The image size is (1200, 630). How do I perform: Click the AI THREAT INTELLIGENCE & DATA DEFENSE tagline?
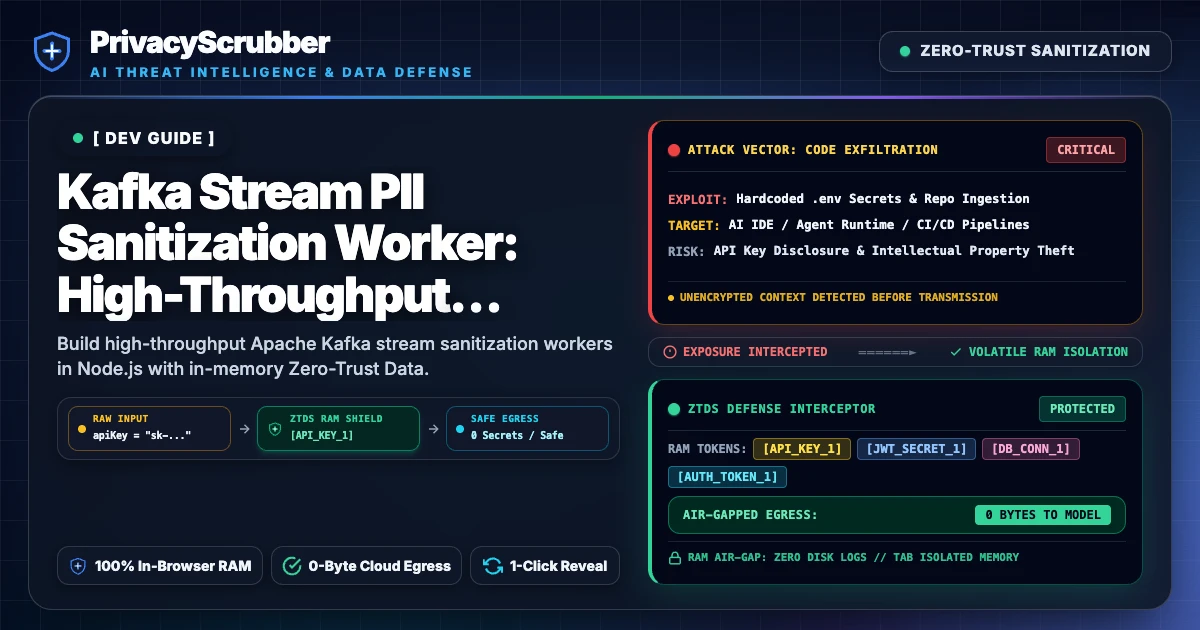coord(281,72)
